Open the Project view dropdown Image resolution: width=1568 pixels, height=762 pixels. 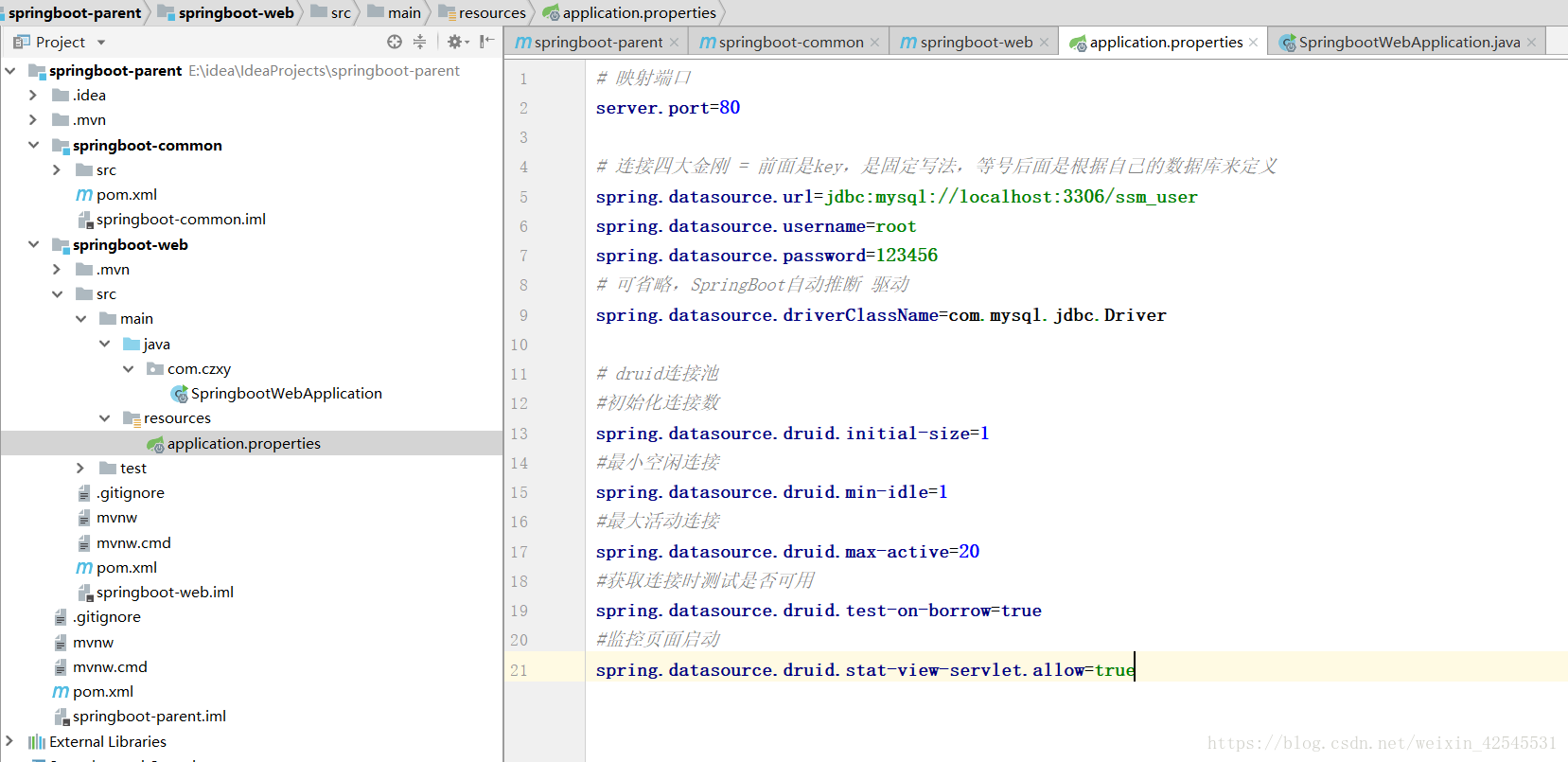point(101,43)
